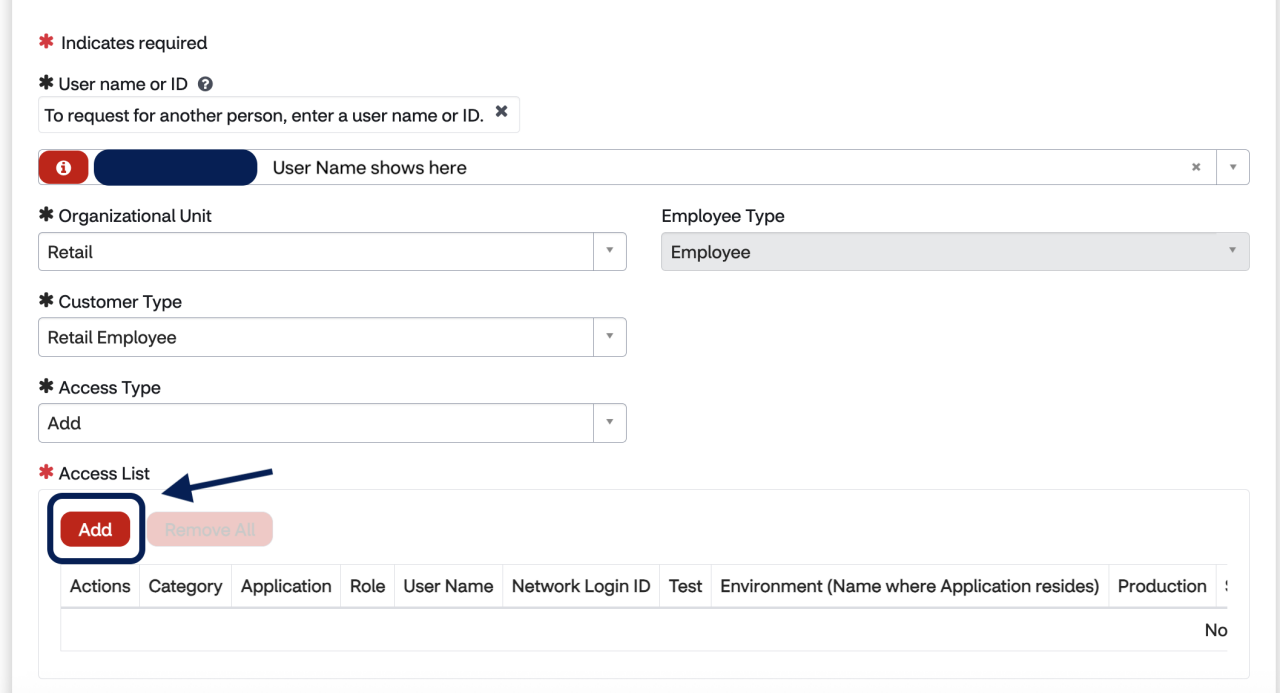The image size is (1280, 693).
Task: Click the Remove All button
Action: (x=209, y=529)
